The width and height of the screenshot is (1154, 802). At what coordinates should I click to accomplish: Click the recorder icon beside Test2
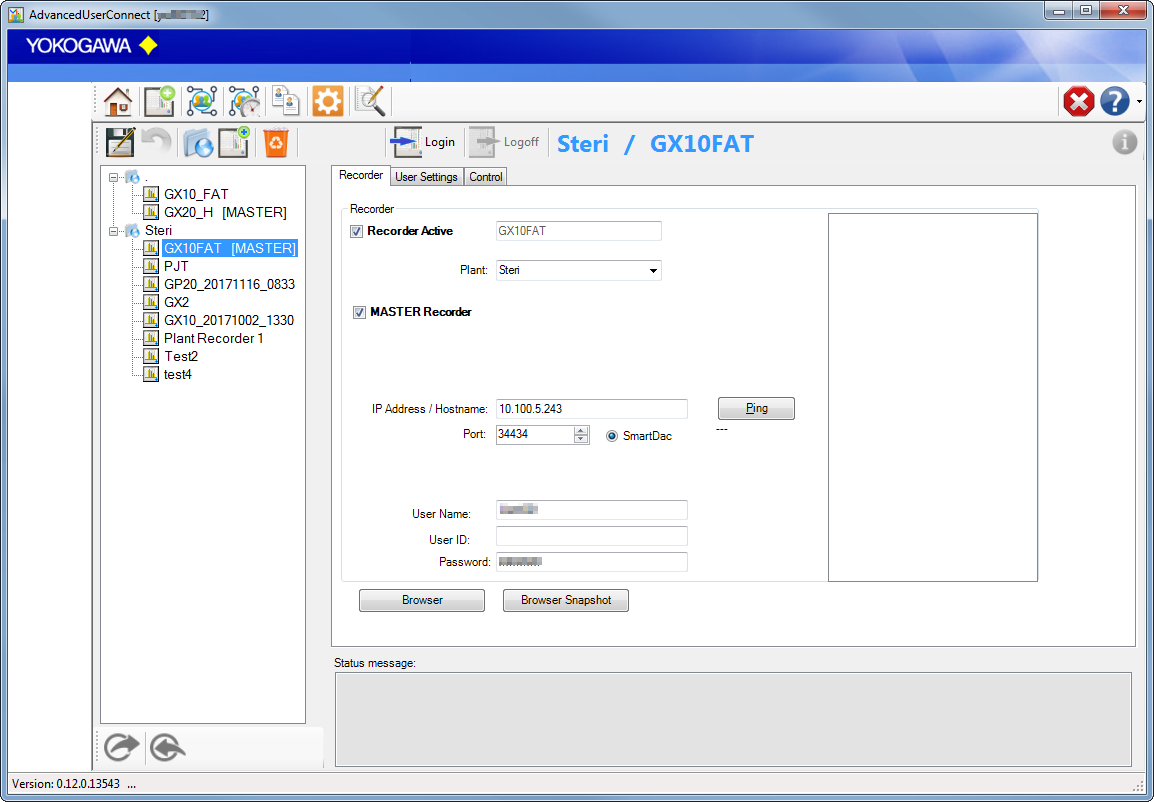[x=151, y=356]
